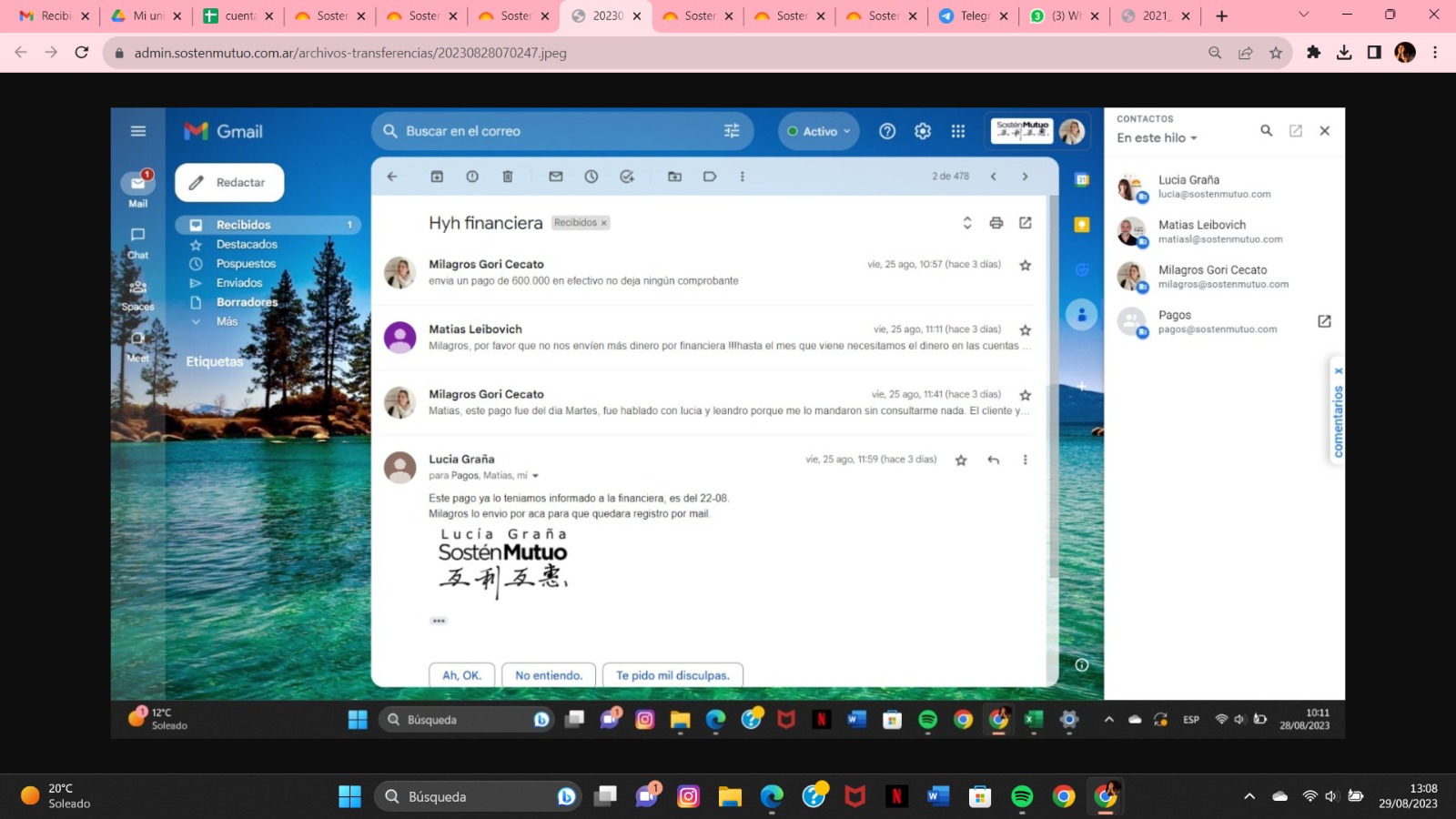Bookmark this page with the address bar star

click(1276, 53)
